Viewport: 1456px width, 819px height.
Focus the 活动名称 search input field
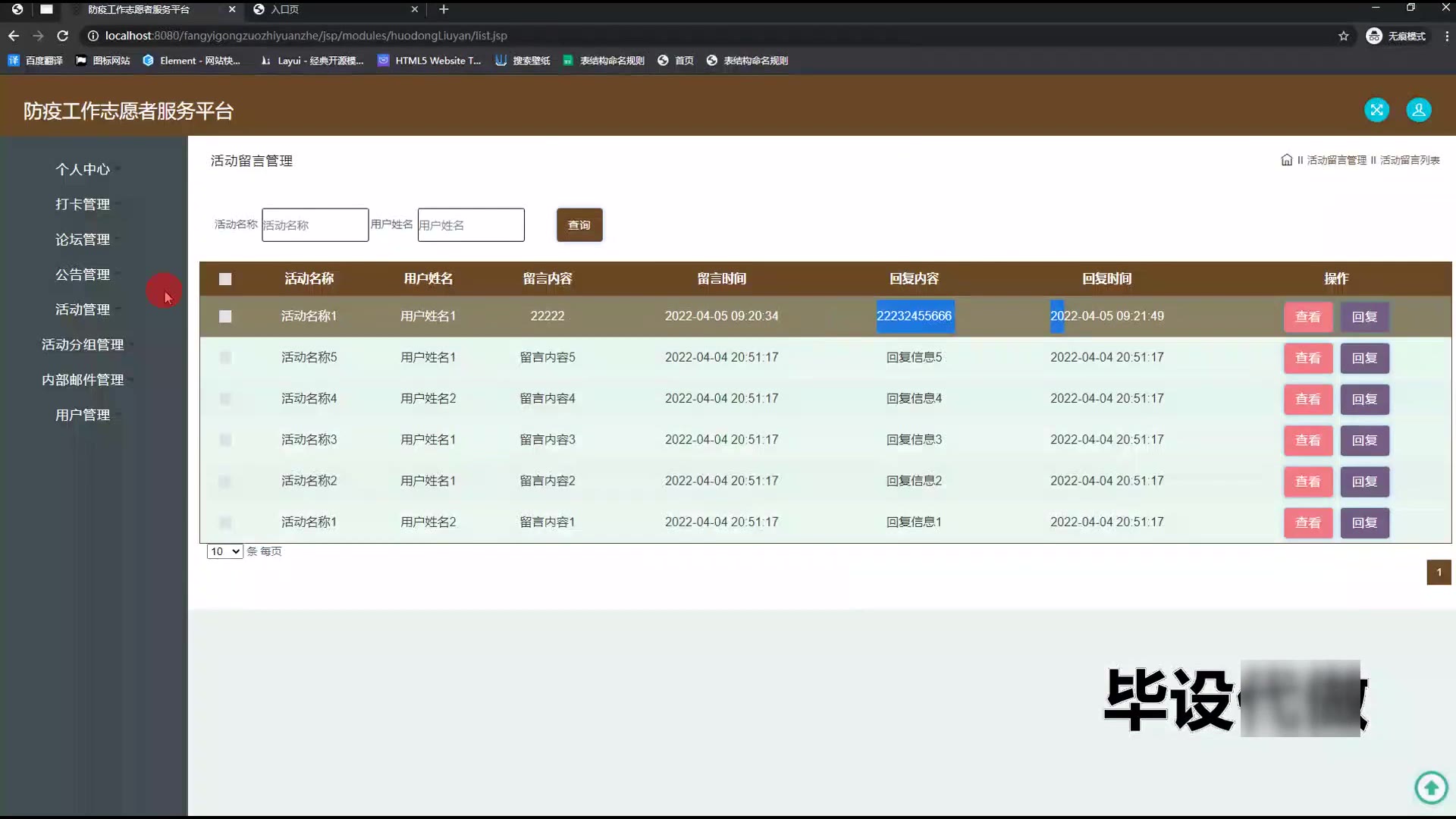(315, 225)
